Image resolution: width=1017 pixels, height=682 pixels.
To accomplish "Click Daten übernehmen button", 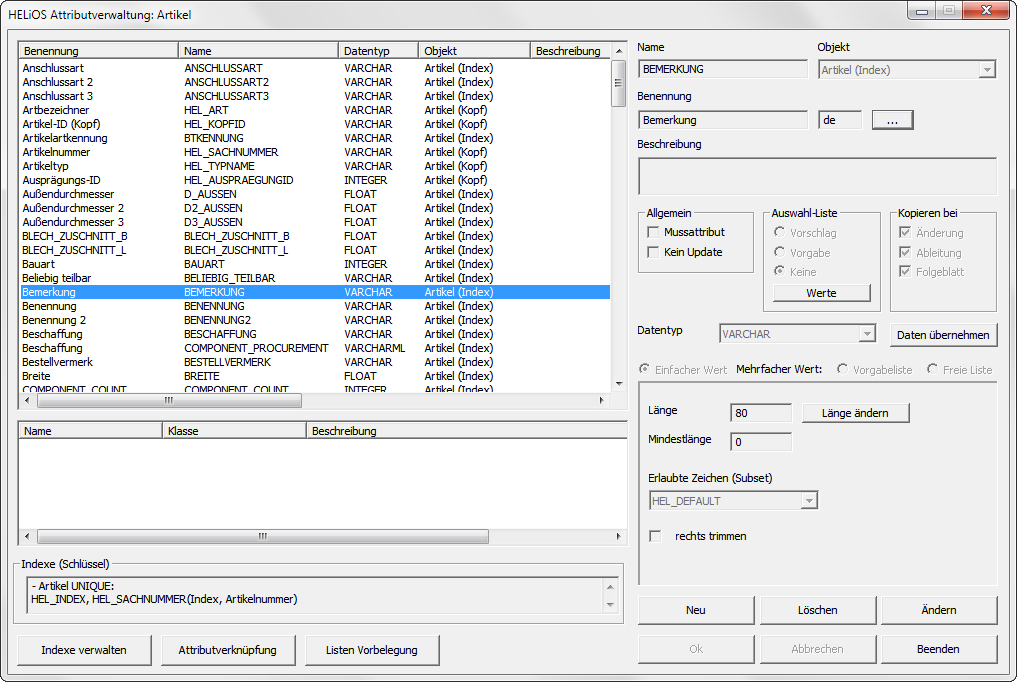I will coord(943,335).
